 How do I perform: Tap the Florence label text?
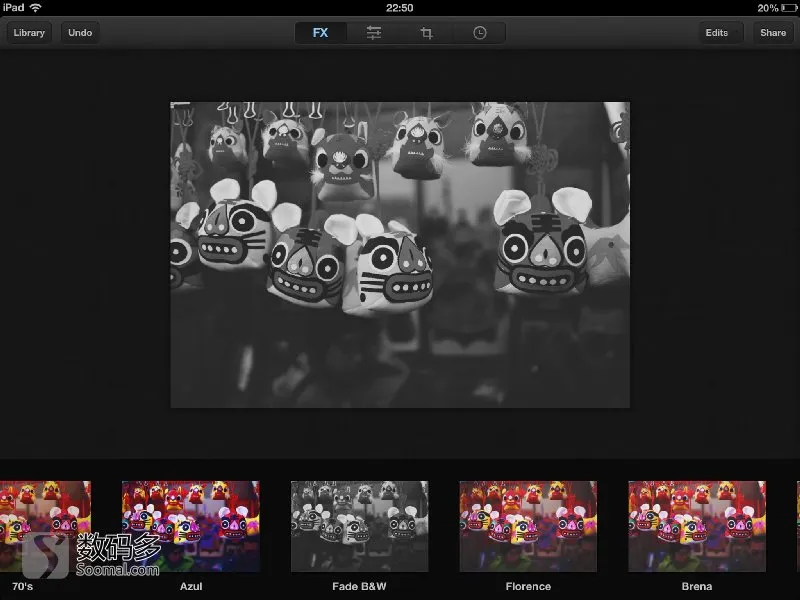pyautogui.click(x=528, y=586)
